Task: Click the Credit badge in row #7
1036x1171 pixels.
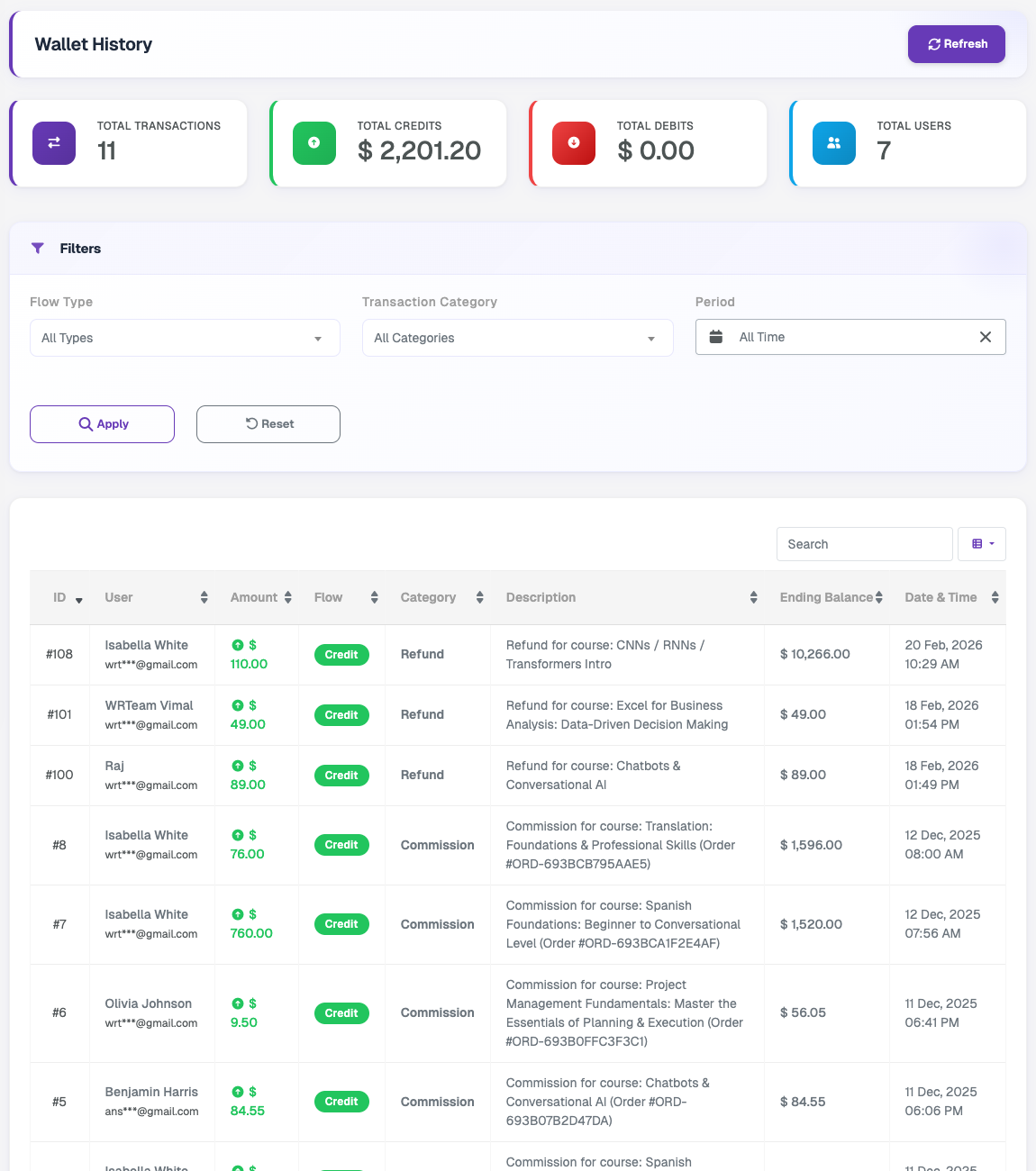Action: (x=341, y=924)
